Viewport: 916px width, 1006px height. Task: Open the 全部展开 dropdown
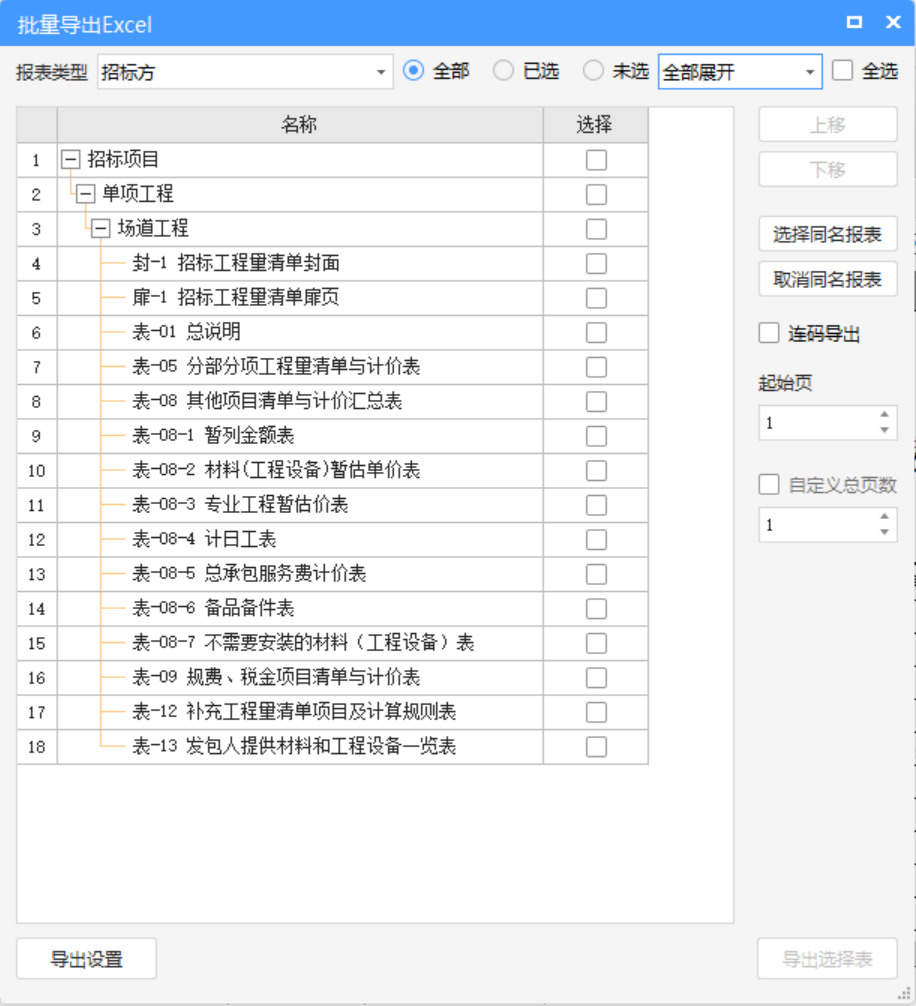click(x=809, y=72)
